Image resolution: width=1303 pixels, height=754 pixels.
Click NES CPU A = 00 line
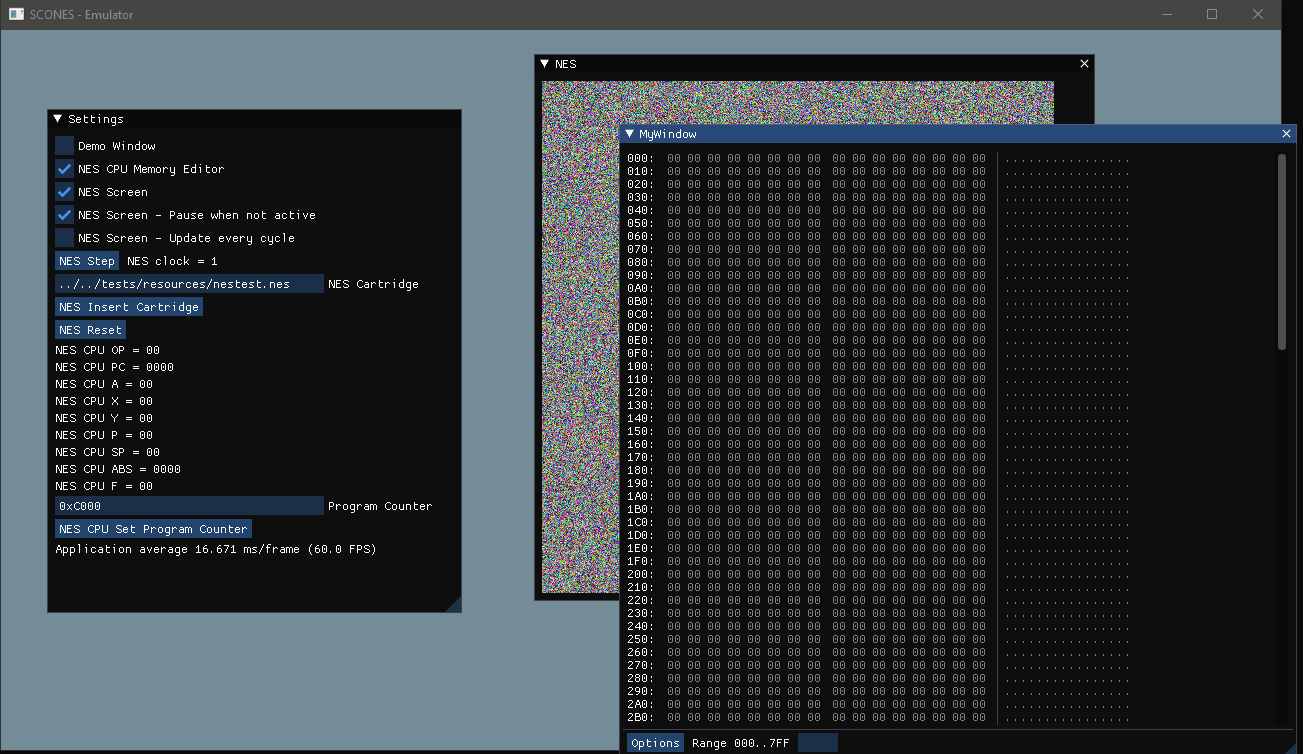point(104,384)
